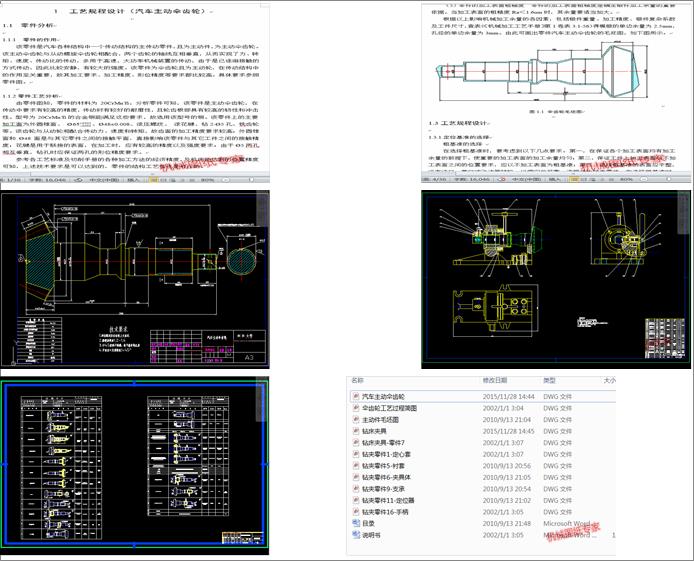Image resolution: width=694 pixels, height=561 pixels.
Task: Click heading 1.1 零件分析 in left document
Action: click(30, 26)
